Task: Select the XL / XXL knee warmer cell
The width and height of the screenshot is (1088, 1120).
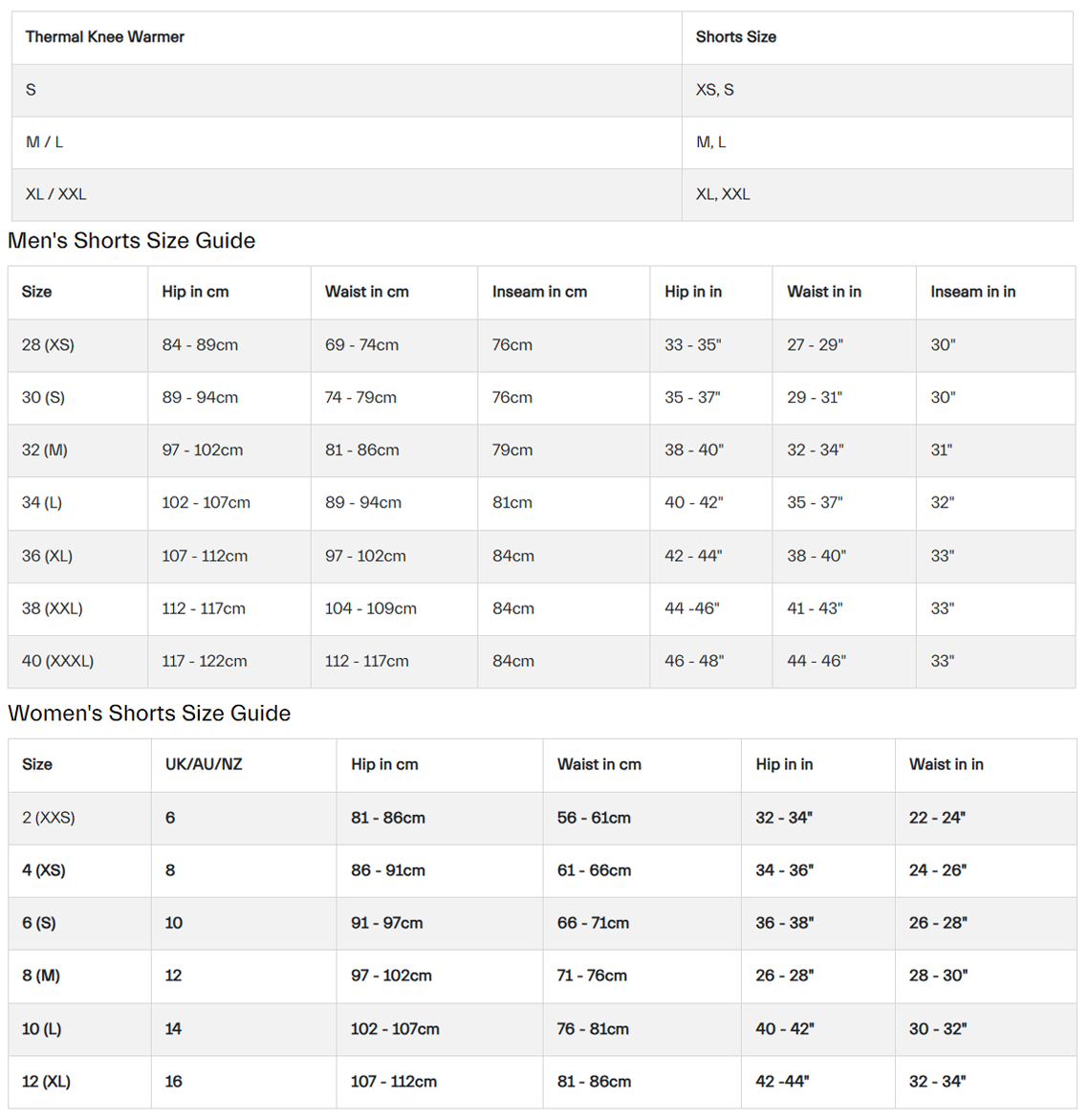Action: click(x=56, y=194)
